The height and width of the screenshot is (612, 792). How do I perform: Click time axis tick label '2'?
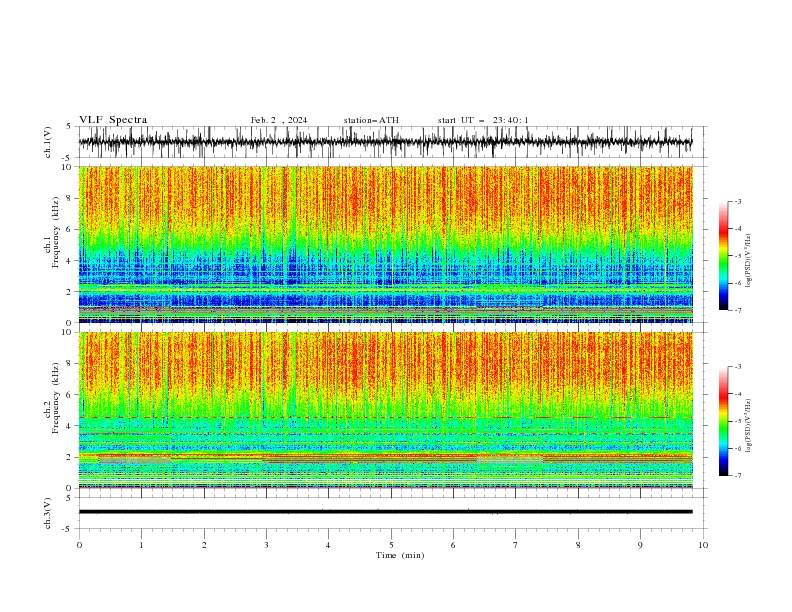pos(204,545)
